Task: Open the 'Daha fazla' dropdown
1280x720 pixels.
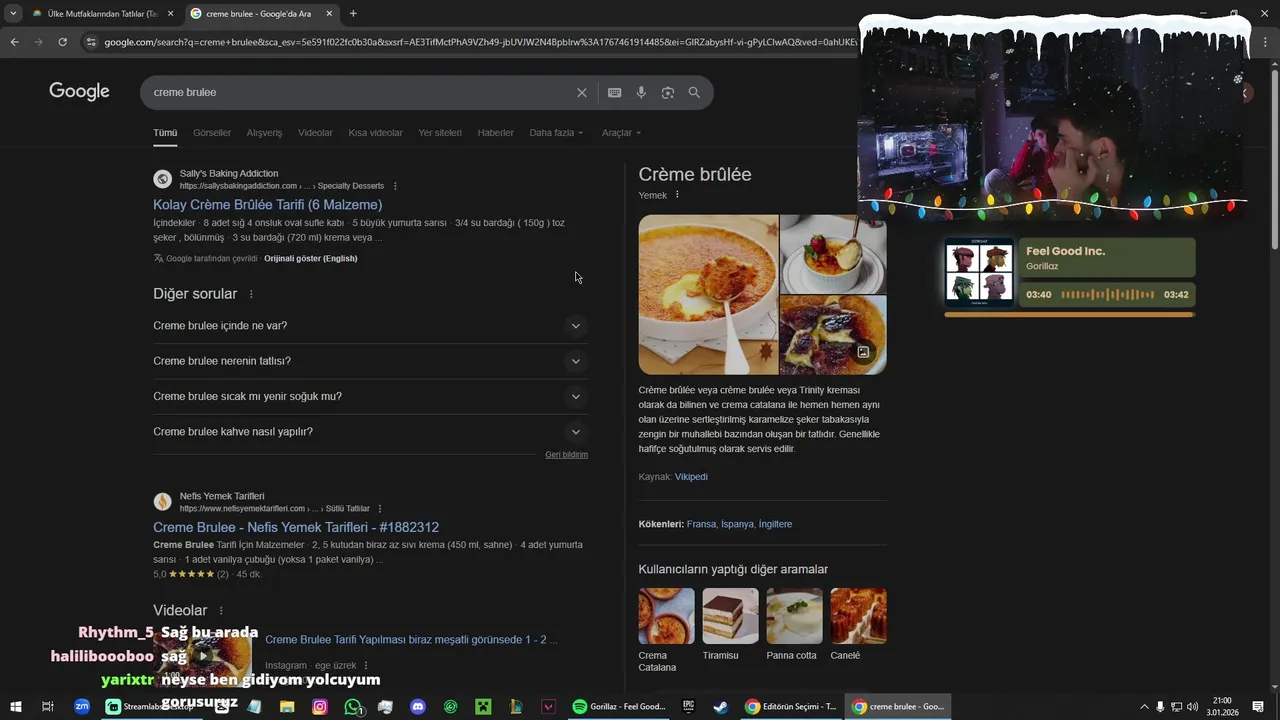Action: pyautogui.click(x=556, y=133)
